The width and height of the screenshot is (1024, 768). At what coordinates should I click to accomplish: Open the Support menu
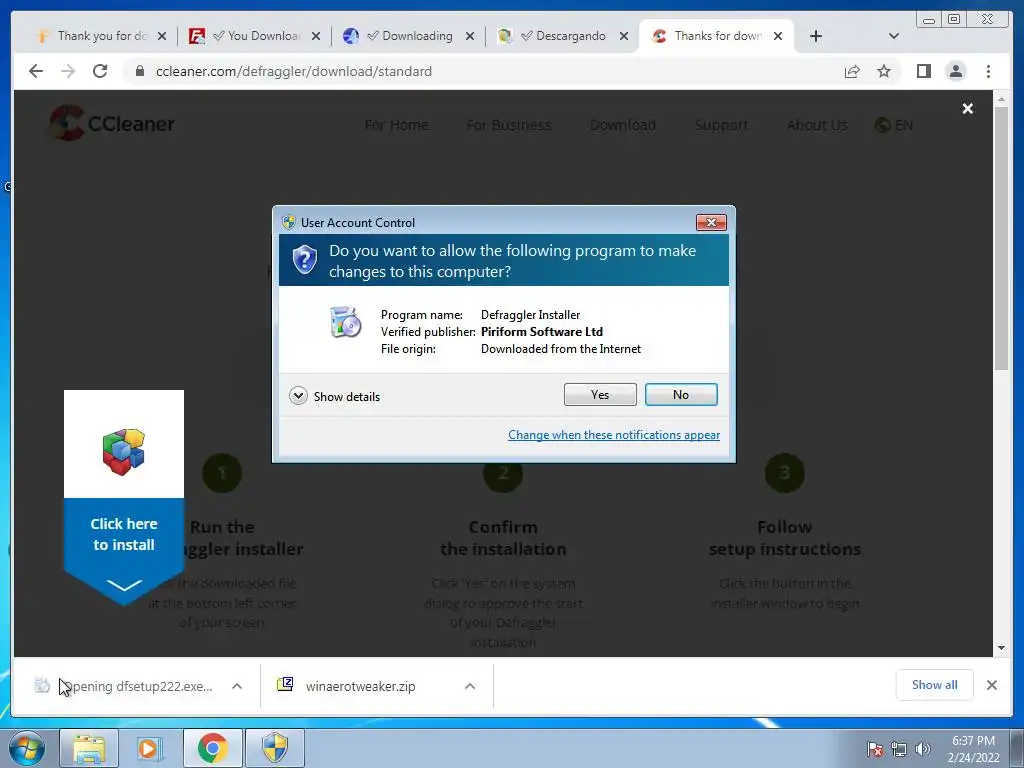(x=722, y=125)
